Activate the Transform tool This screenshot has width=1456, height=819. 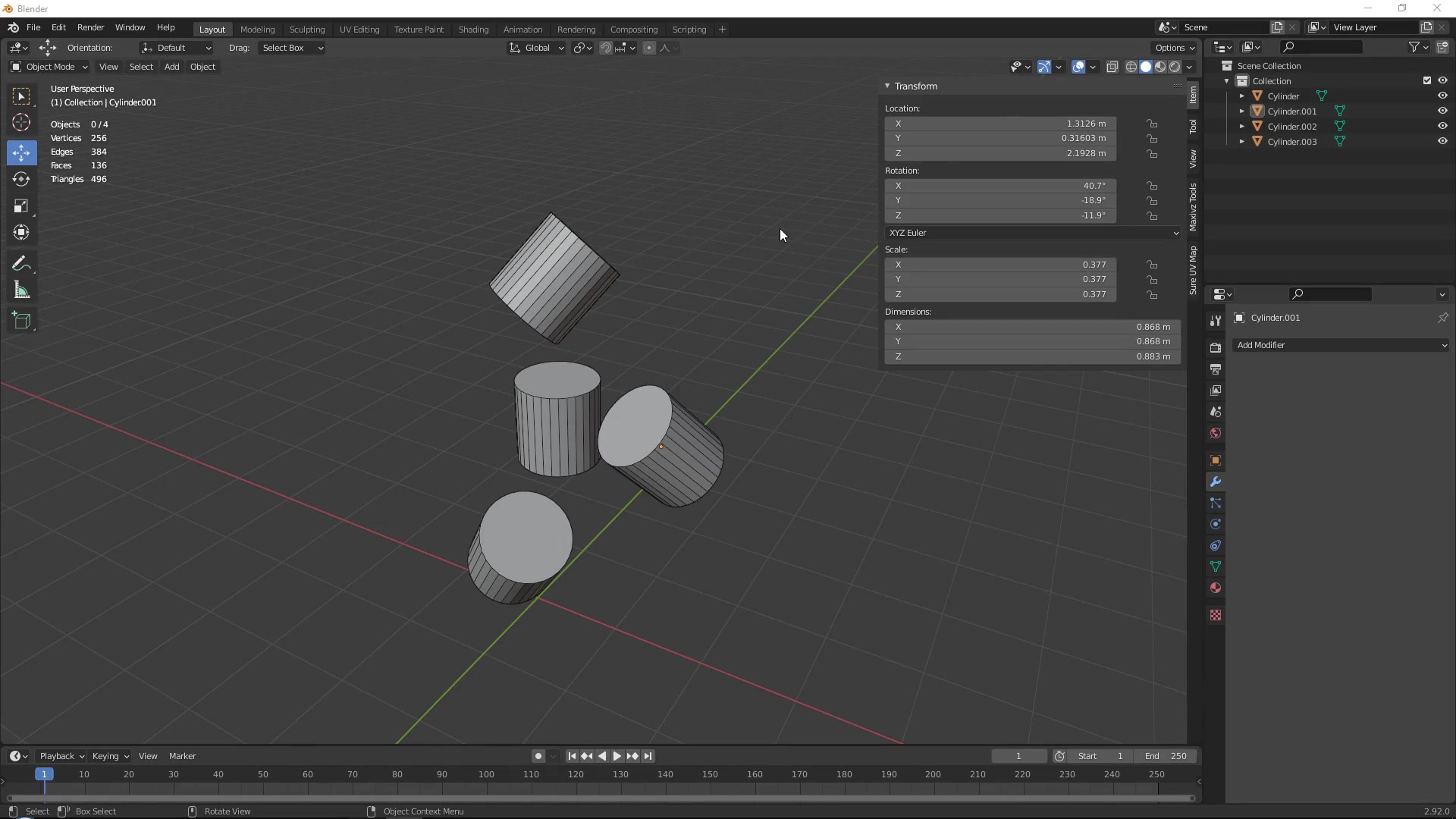coord(21,233)
